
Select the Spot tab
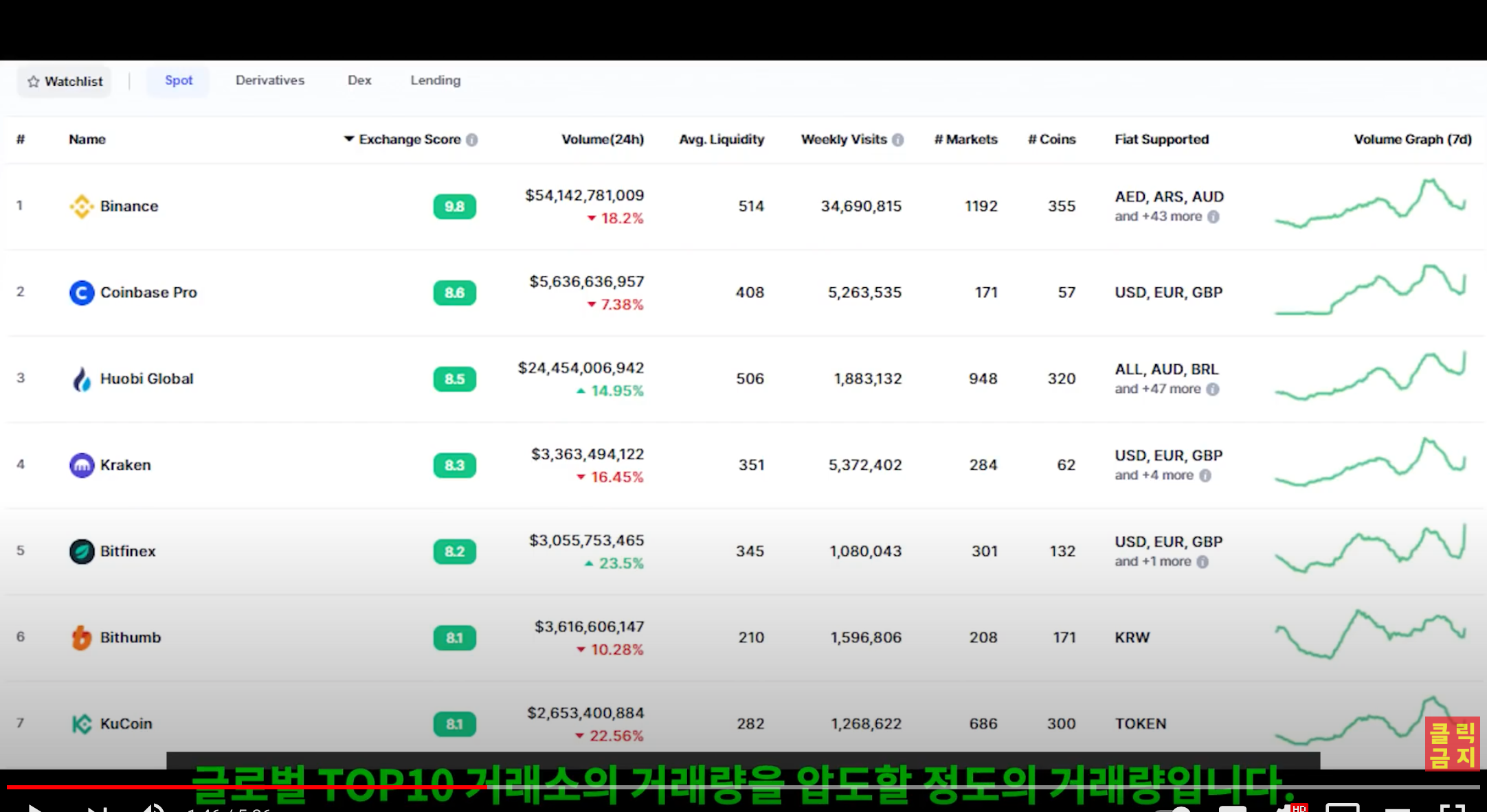179,80
